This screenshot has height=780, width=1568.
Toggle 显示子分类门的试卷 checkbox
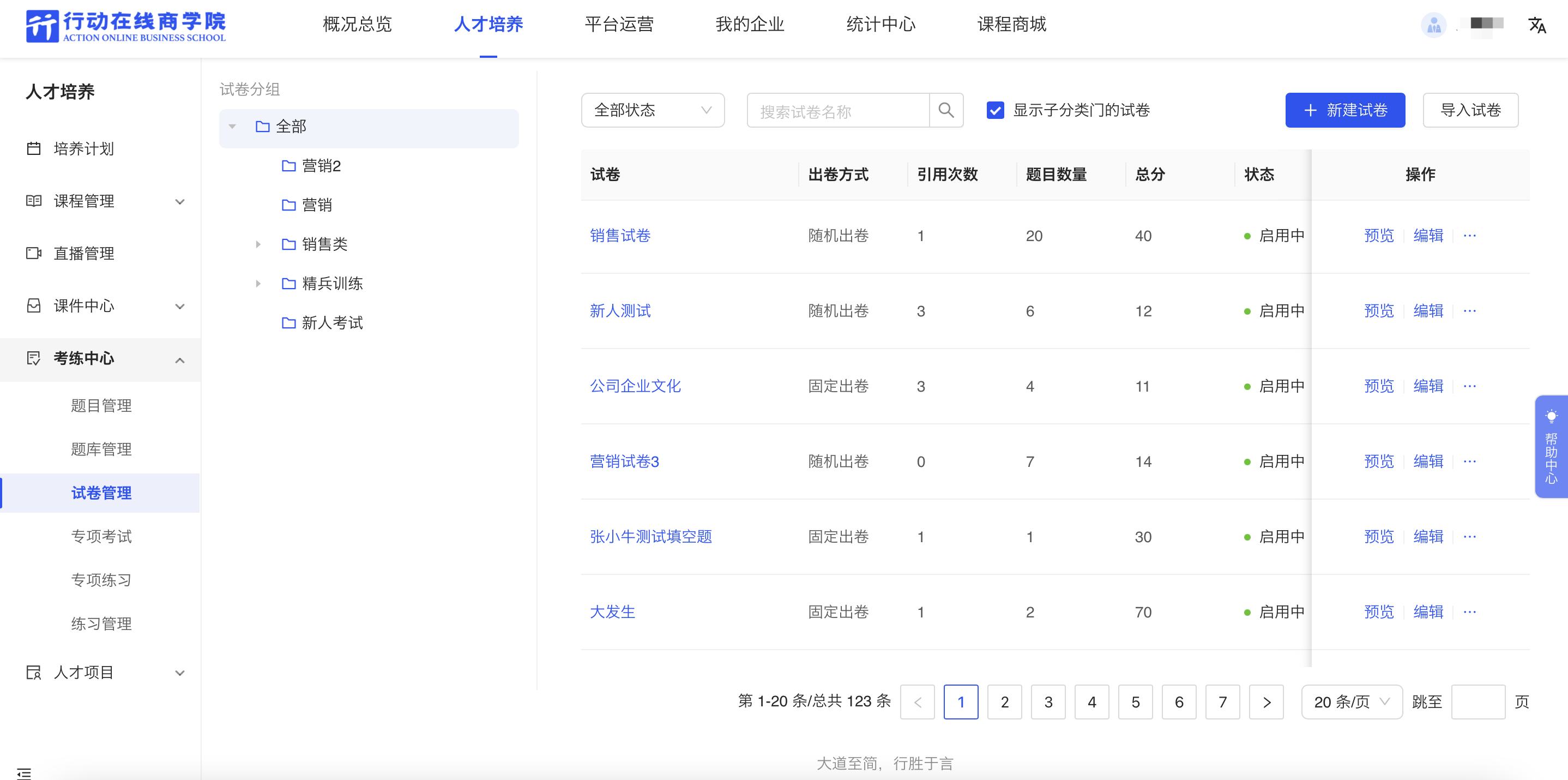(995, 110)
